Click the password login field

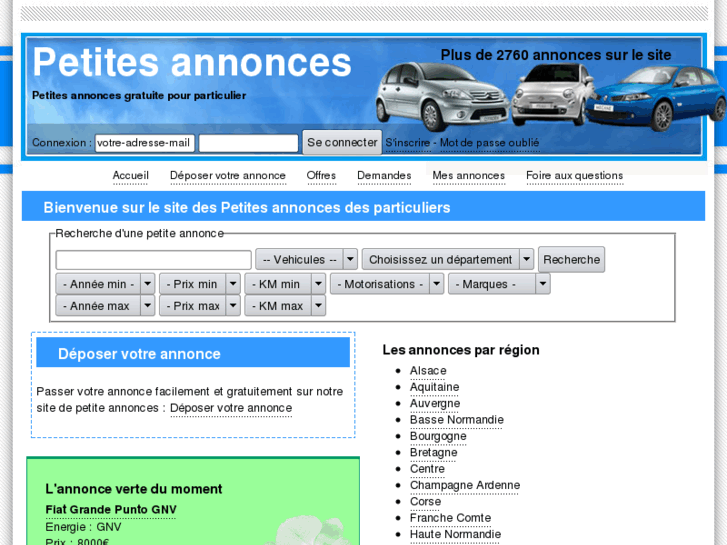coord(249,143)
